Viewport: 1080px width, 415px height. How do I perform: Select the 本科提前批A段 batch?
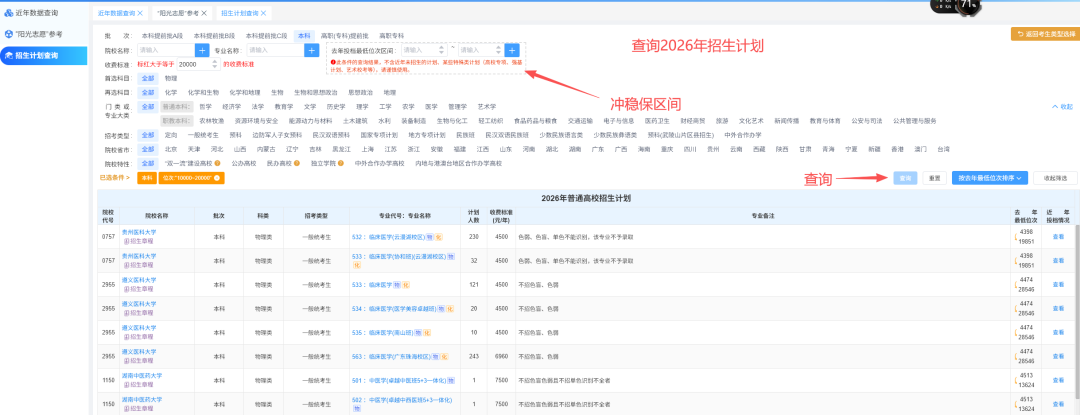tap(162, 35)
